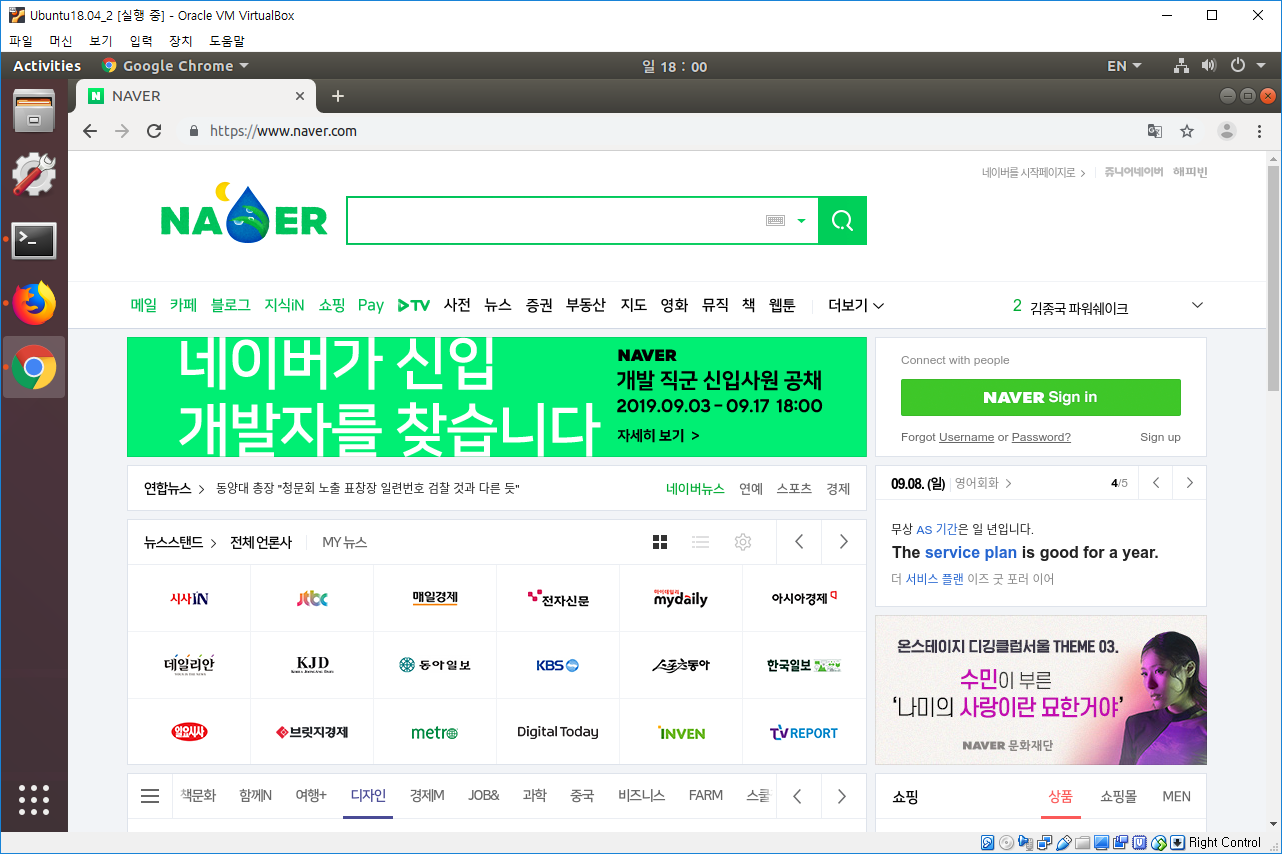Open the Show Applications grid

(x=34, y=799)
